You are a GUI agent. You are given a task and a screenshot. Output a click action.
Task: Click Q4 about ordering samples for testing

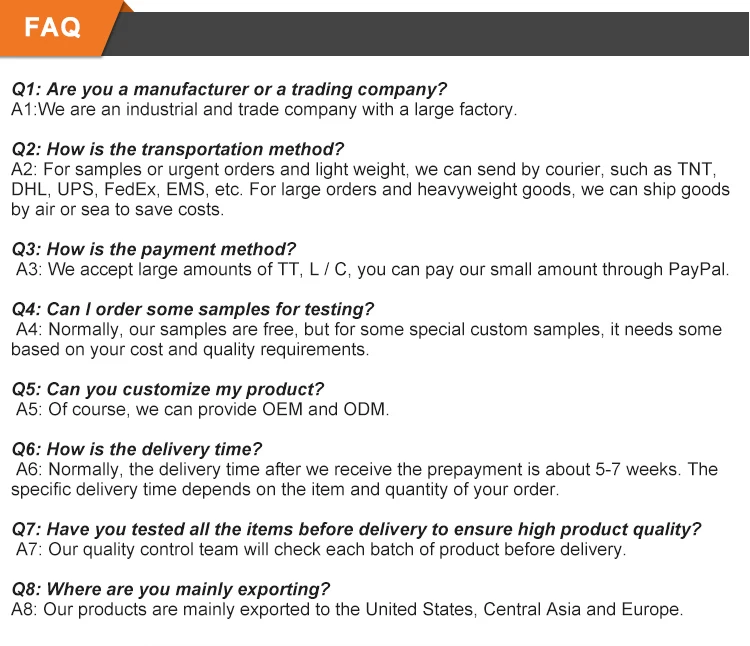click(192, 310)
